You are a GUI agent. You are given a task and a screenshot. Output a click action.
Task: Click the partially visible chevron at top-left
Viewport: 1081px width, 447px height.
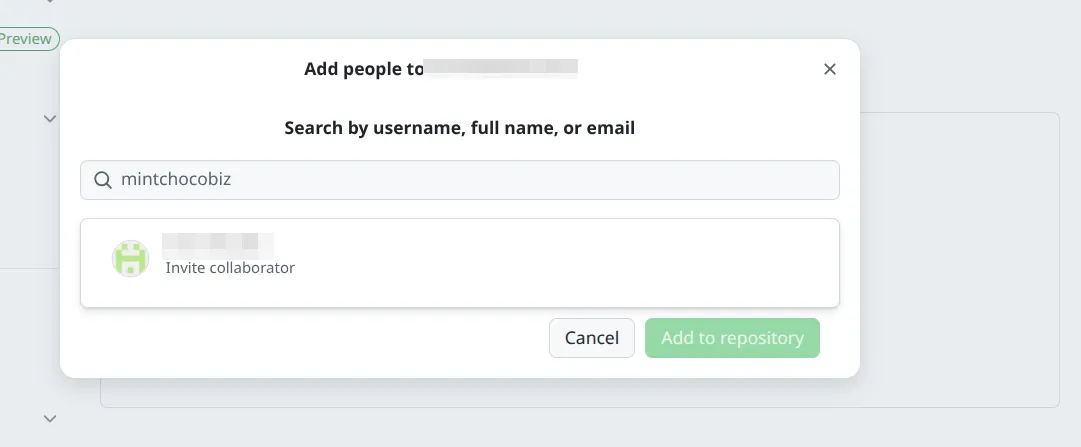pyautogui.click(x=50, y=3)
